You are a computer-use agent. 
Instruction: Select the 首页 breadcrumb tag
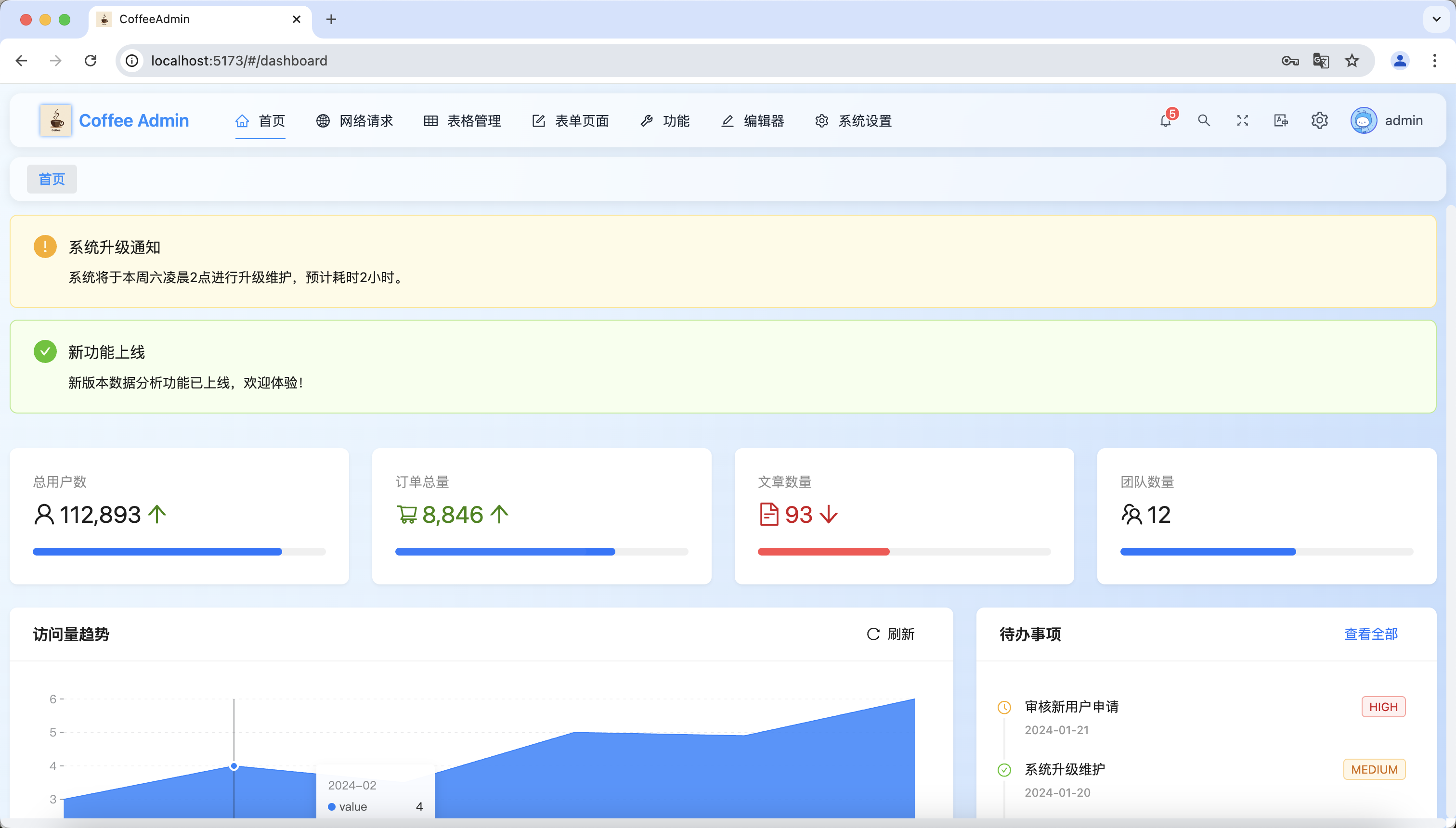[52, 179]
